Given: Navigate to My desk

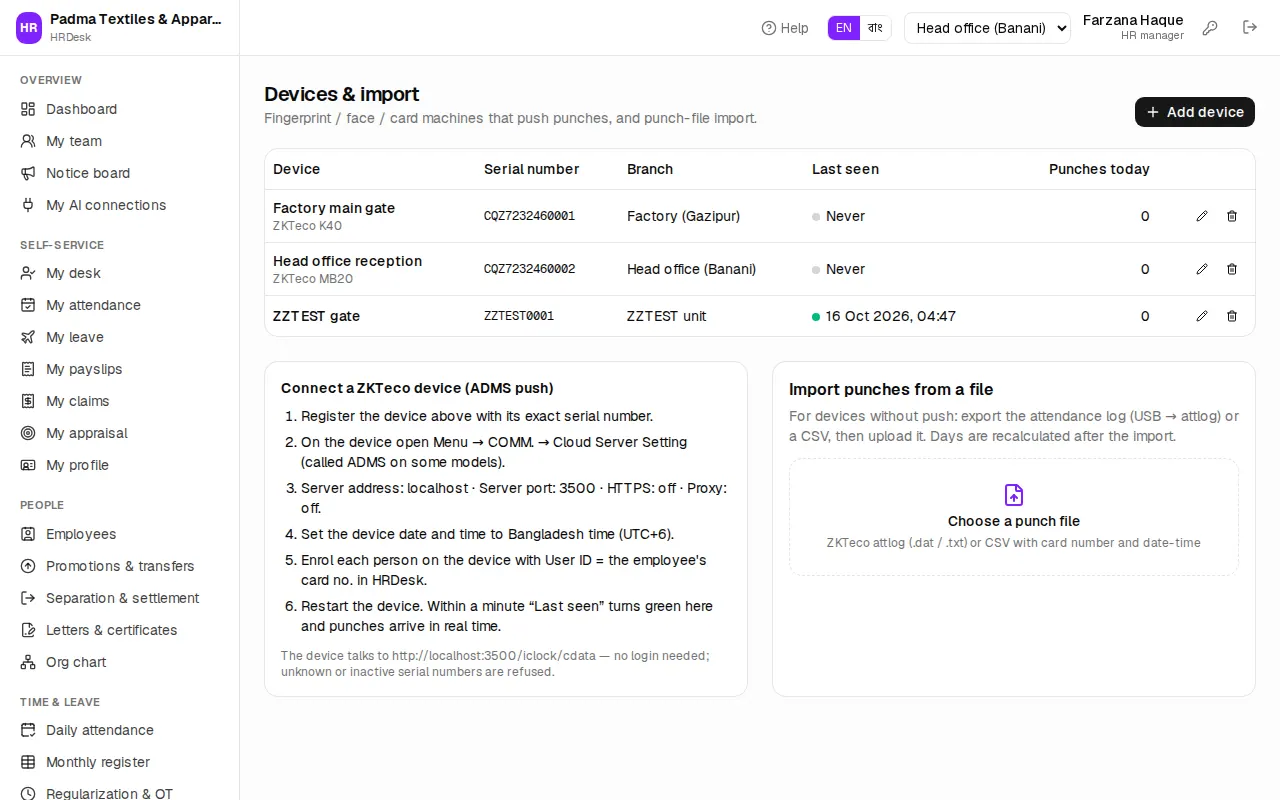Looking at the screenshot, I should tap(120, 273).
